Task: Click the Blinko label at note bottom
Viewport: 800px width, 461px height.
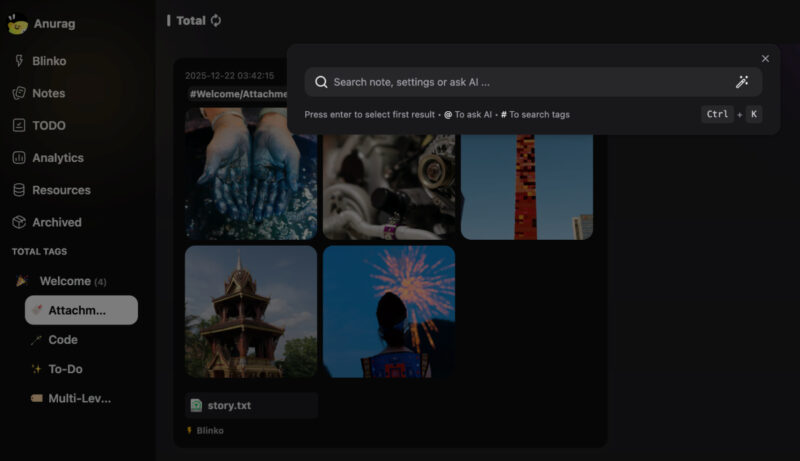Action: point(210,430)
